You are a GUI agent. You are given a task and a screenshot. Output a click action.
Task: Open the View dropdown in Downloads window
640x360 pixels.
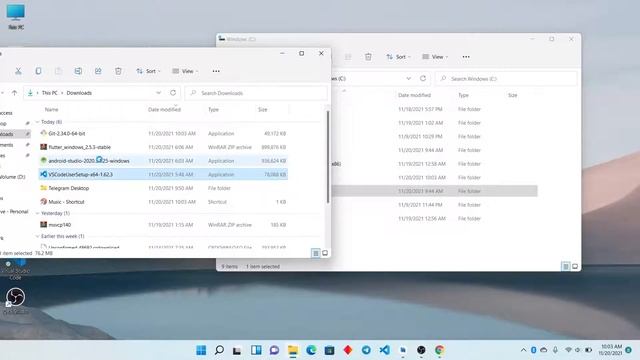coord(185,71)
